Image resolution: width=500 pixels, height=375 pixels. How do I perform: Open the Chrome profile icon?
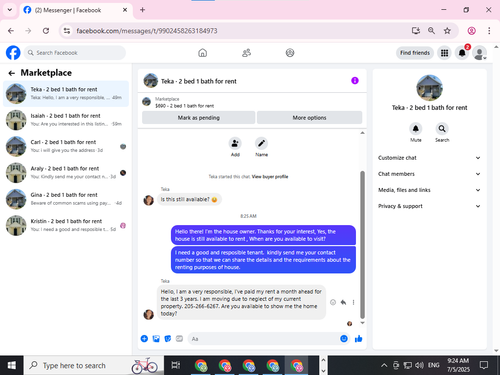[472, 31]
